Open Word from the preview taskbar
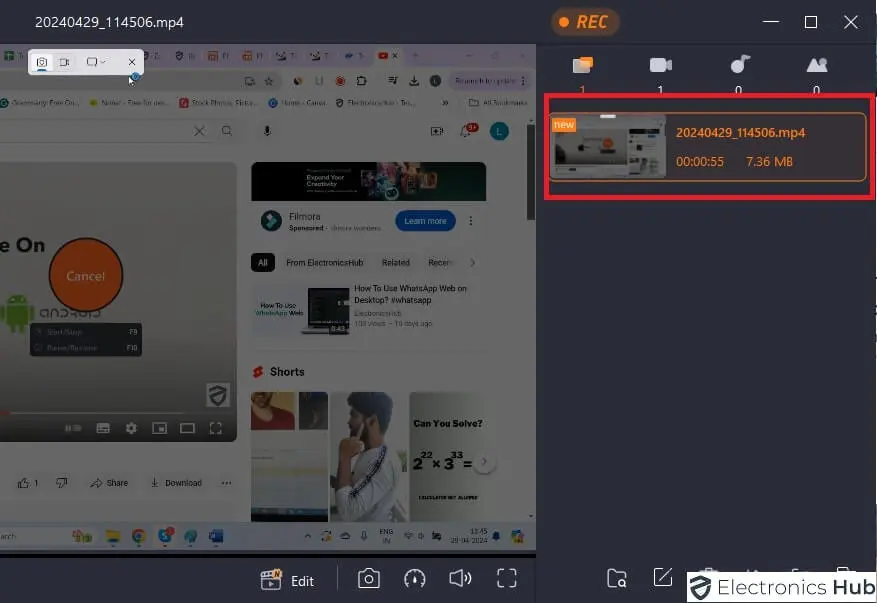The height and width of the screenshot is (603, 877). coord(216,536)
